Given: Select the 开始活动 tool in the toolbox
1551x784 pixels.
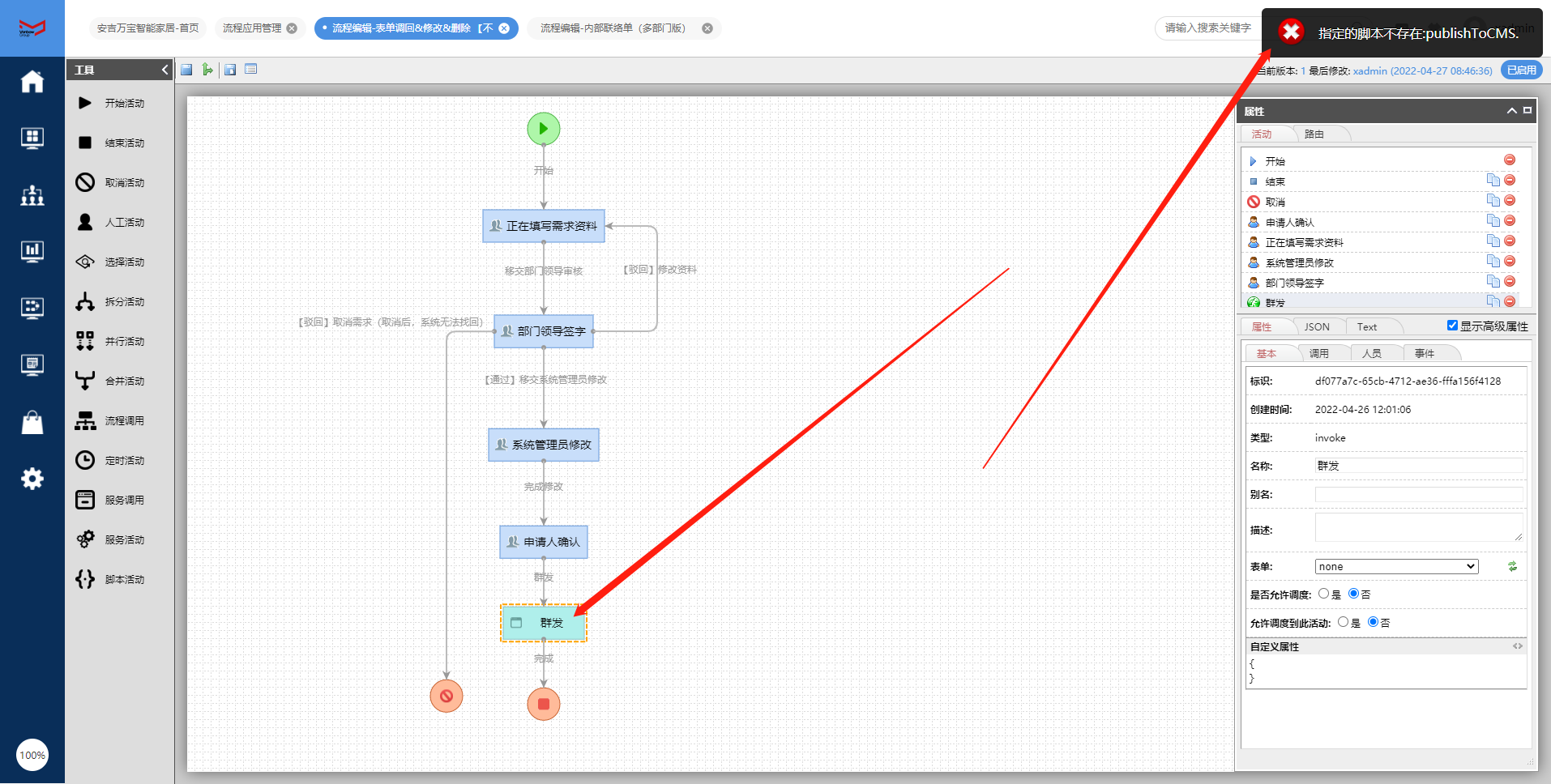Looking at the screenshot, I should pyautogui.click(x=111, y=103).
